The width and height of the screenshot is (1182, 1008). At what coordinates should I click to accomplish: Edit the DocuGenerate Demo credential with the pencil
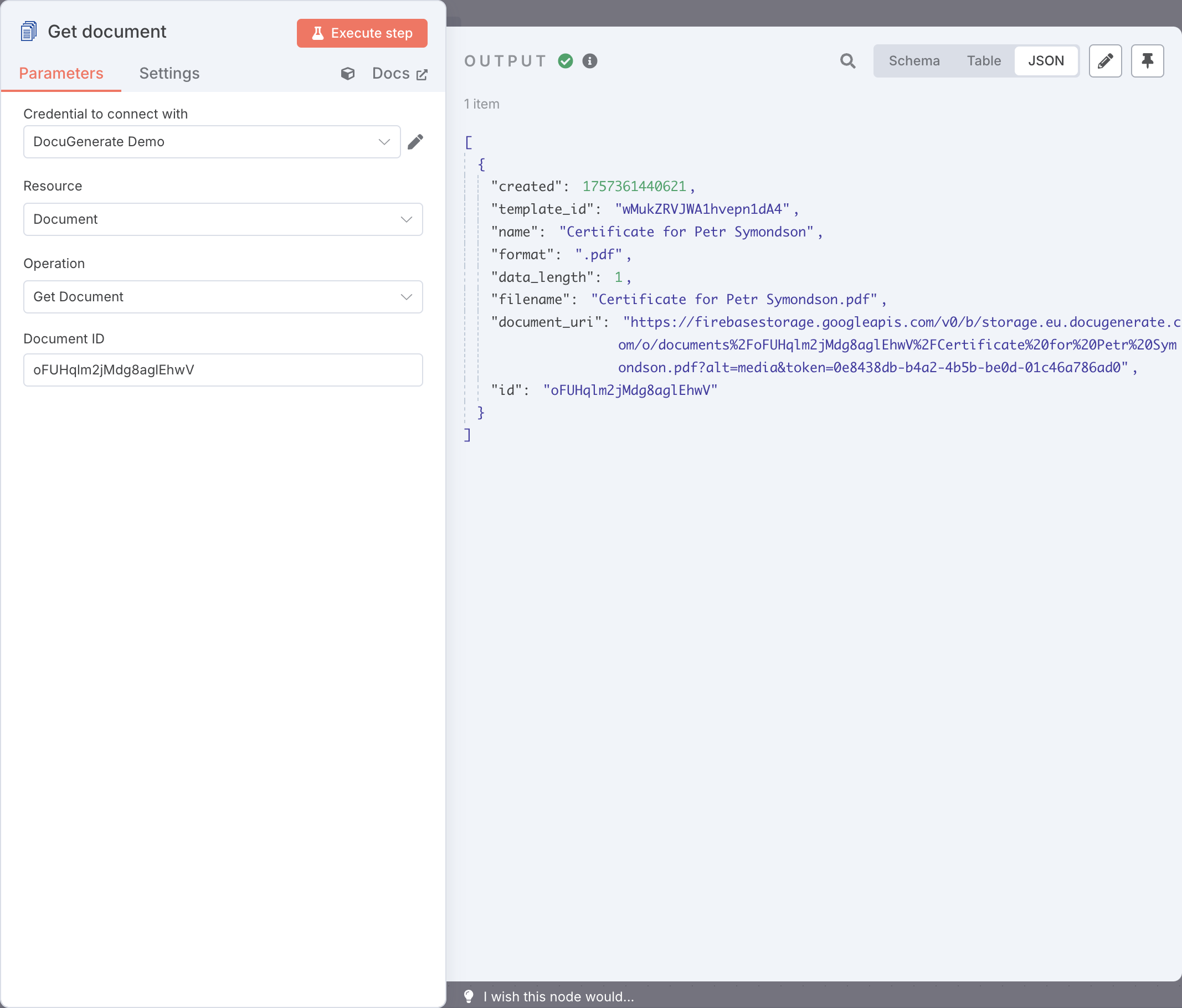[x=415, y=141]
